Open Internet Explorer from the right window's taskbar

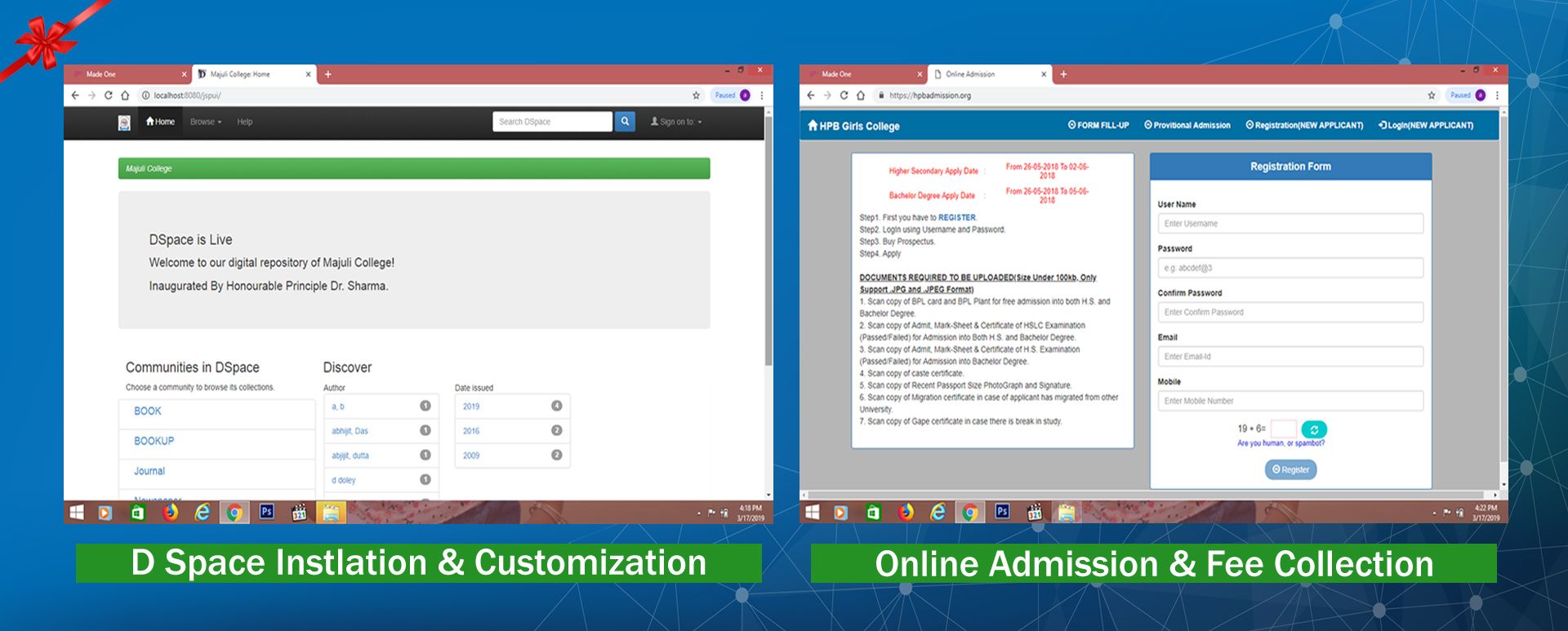coord(938,512)
